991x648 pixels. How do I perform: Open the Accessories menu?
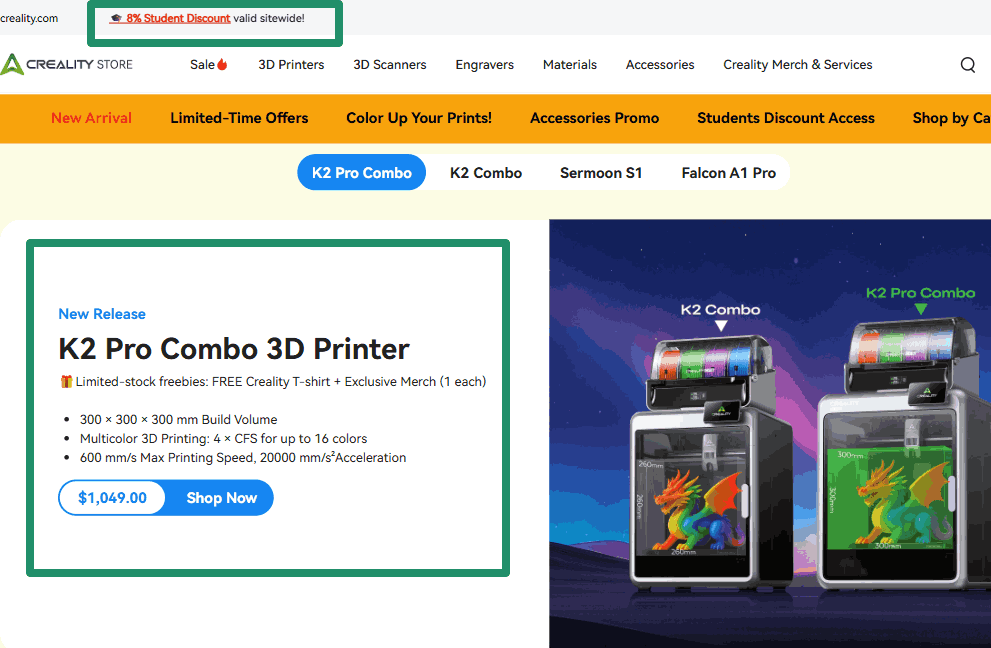point(660,64)
